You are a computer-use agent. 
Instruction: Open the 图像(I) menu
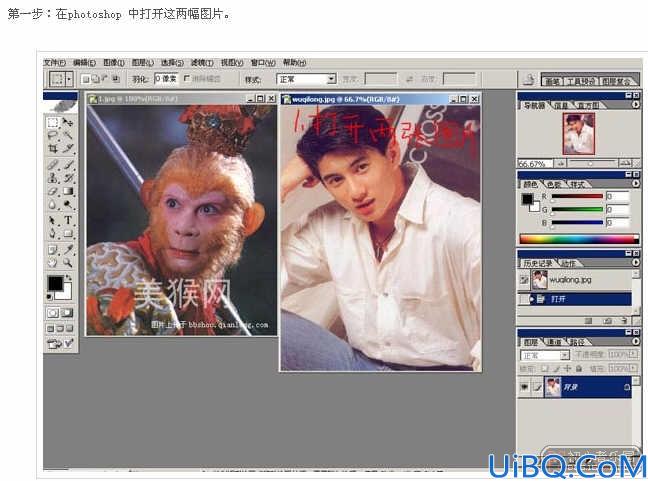pyautogui.click(x=114, y=62)
